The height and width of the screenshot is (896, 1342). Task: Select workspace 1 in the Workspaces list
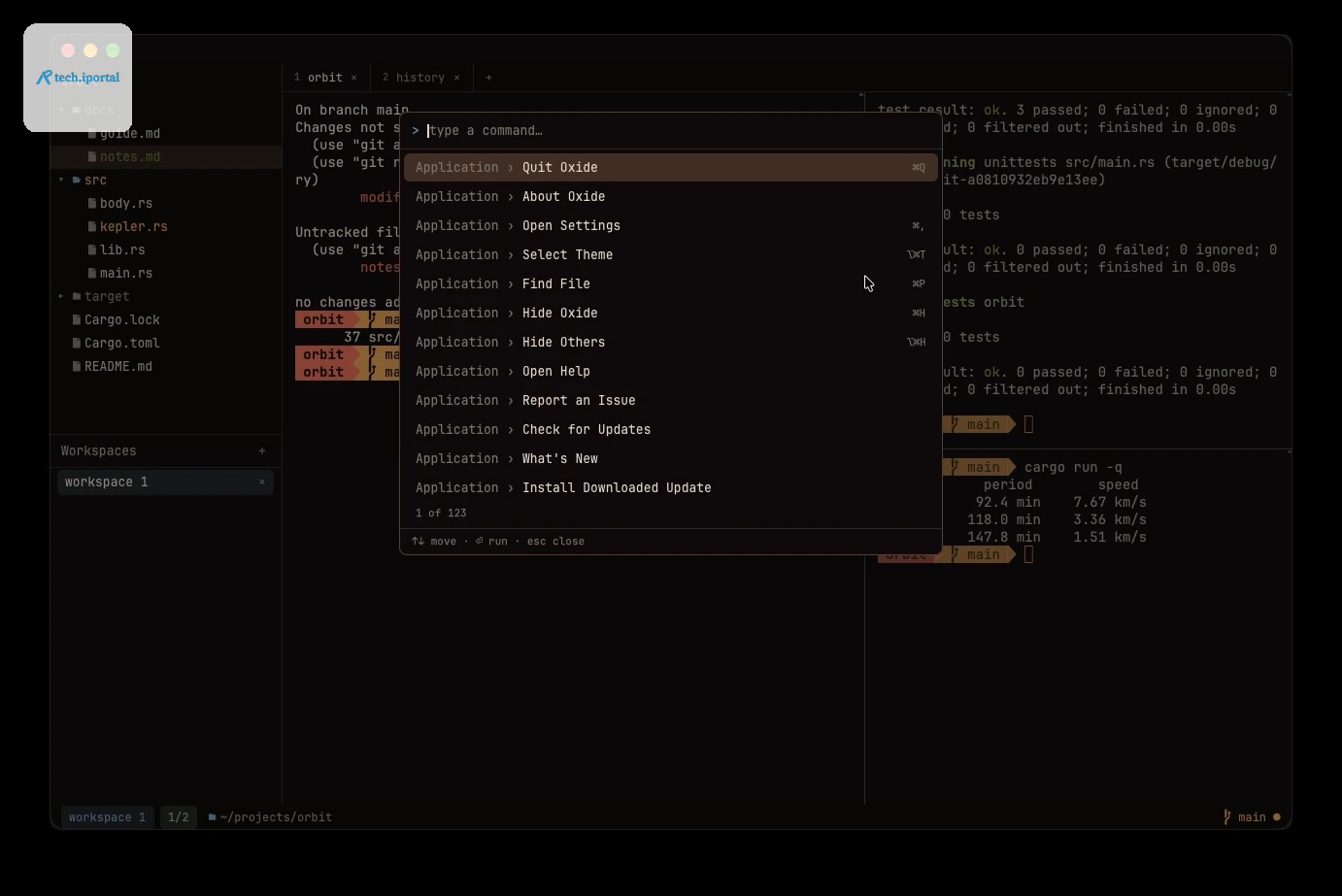[x=165, y=482]
